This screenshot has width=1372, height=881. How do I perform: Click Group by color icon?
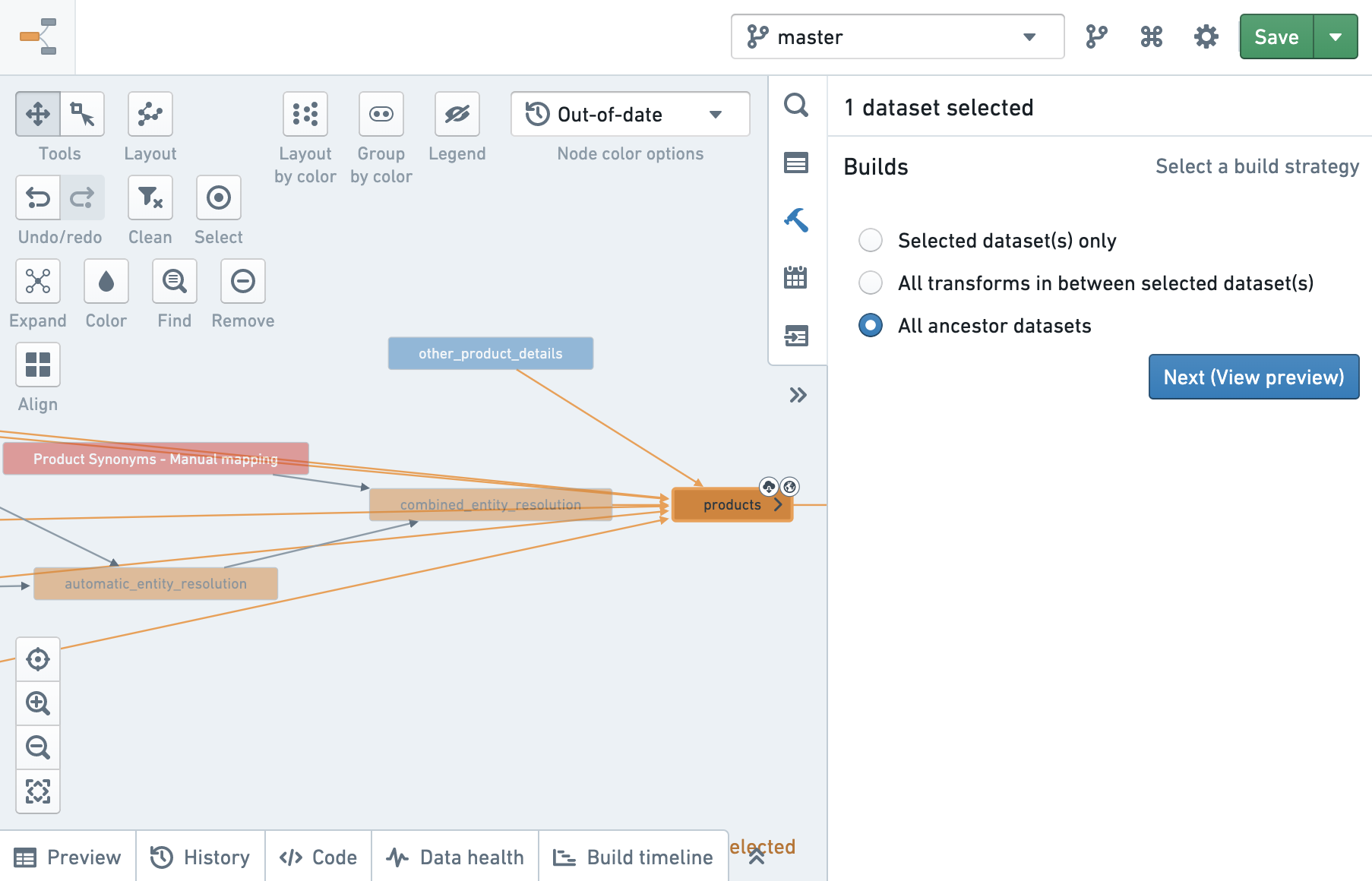click(x=381, y=114)
